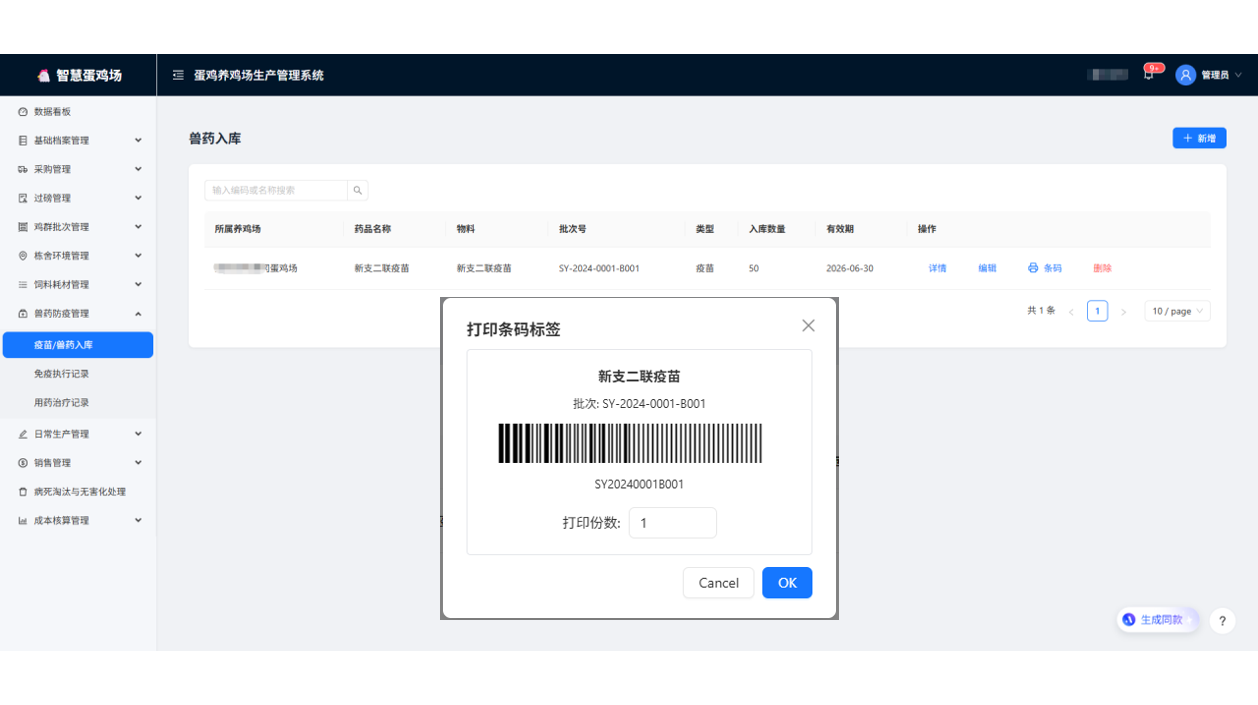Click the 有效期 value 2026-06-30
The width and height of the screenshot is (1258, 705).
[x=850, y=268]
